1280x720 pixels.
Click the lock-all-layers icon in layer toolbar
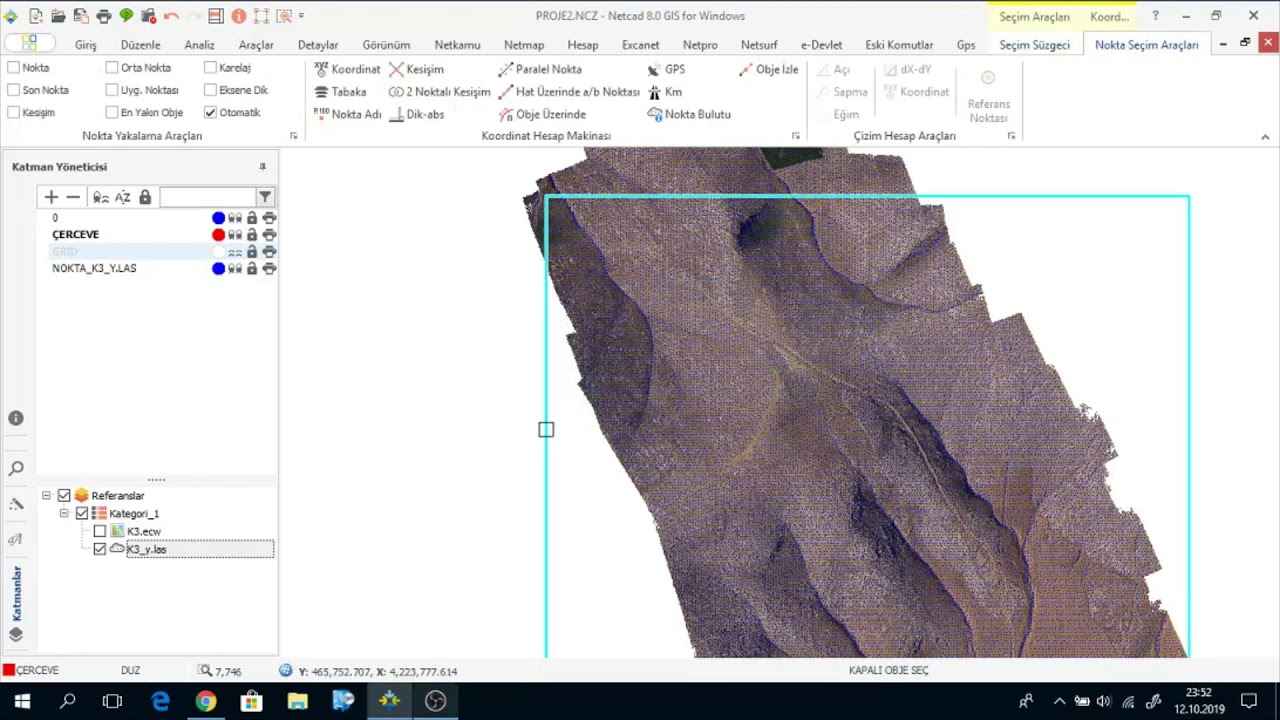pos(145,197)
